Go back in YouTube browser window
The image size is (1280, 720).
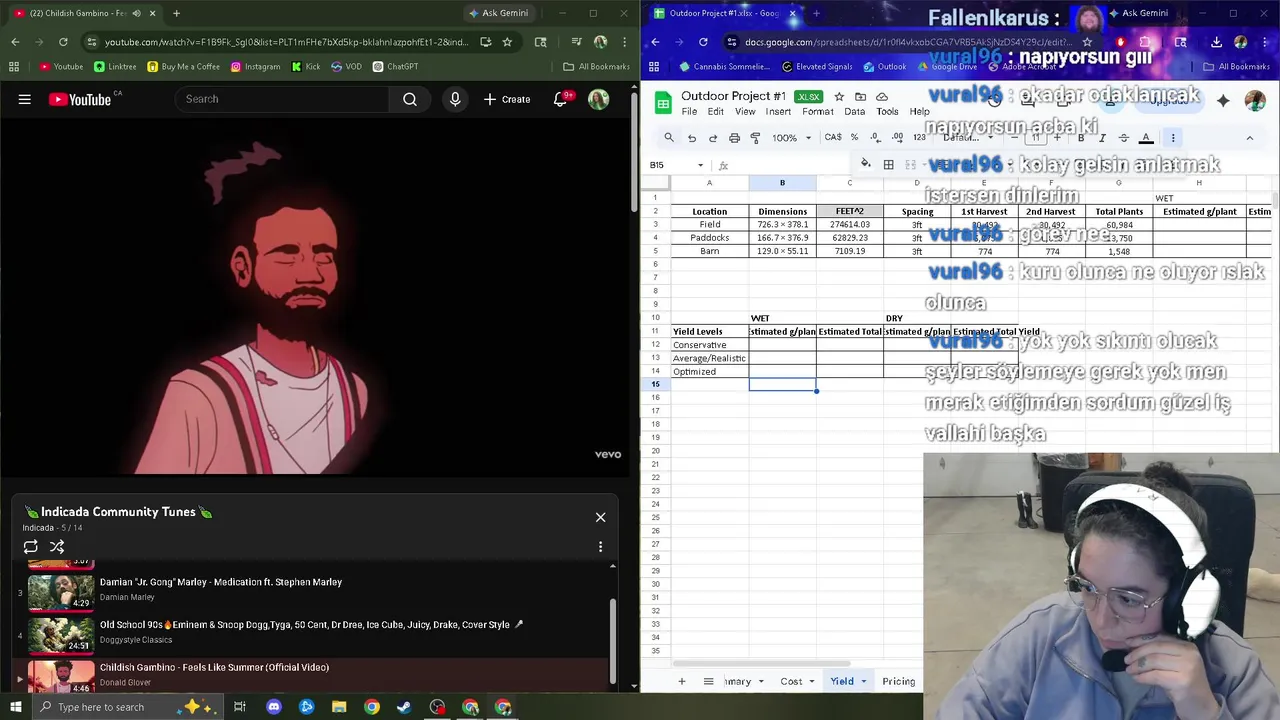15,42
